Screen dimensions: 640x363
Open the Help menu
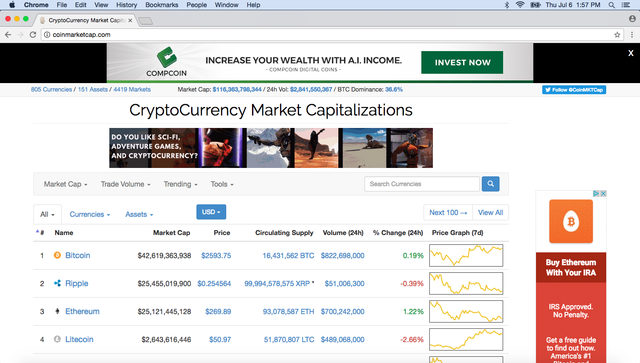coord(253,5)
